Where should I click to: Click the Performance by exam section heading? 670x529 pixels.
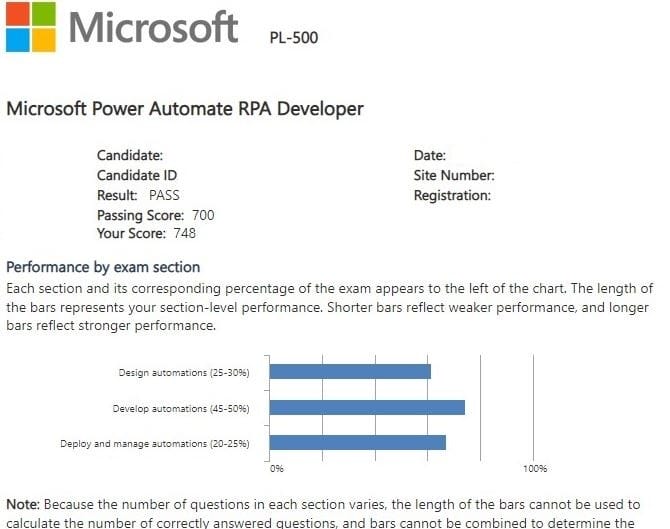103,267
